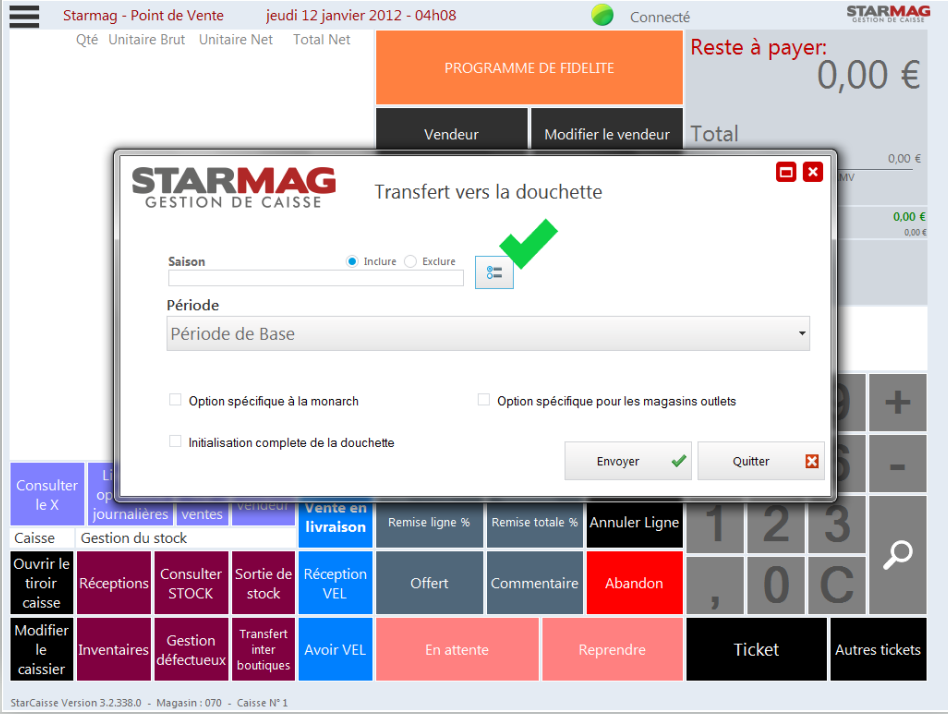Screen dimensions: 948x714
Task: Open Inventaires
Action: click(114, 649)
